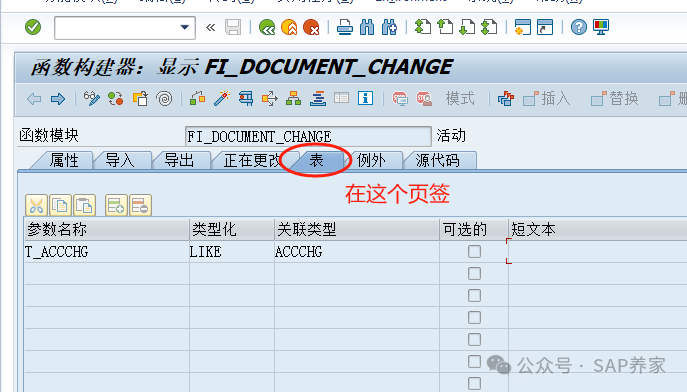
Task: Click the Save diskette icon
Action: (x=233, y=27)
